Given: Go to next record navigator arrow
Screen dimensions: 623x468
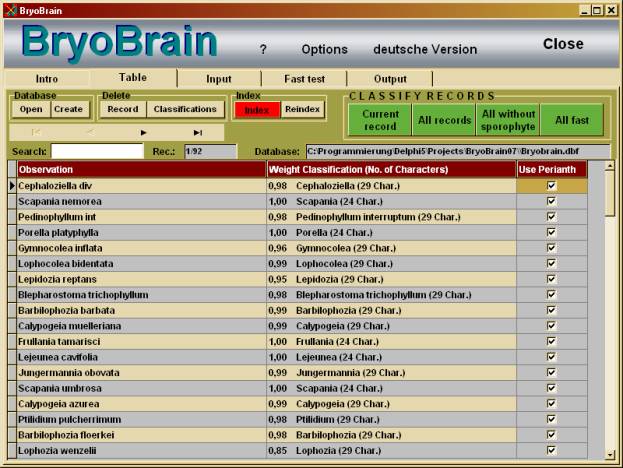Looking at the screenshot, I should coord(144,132).
